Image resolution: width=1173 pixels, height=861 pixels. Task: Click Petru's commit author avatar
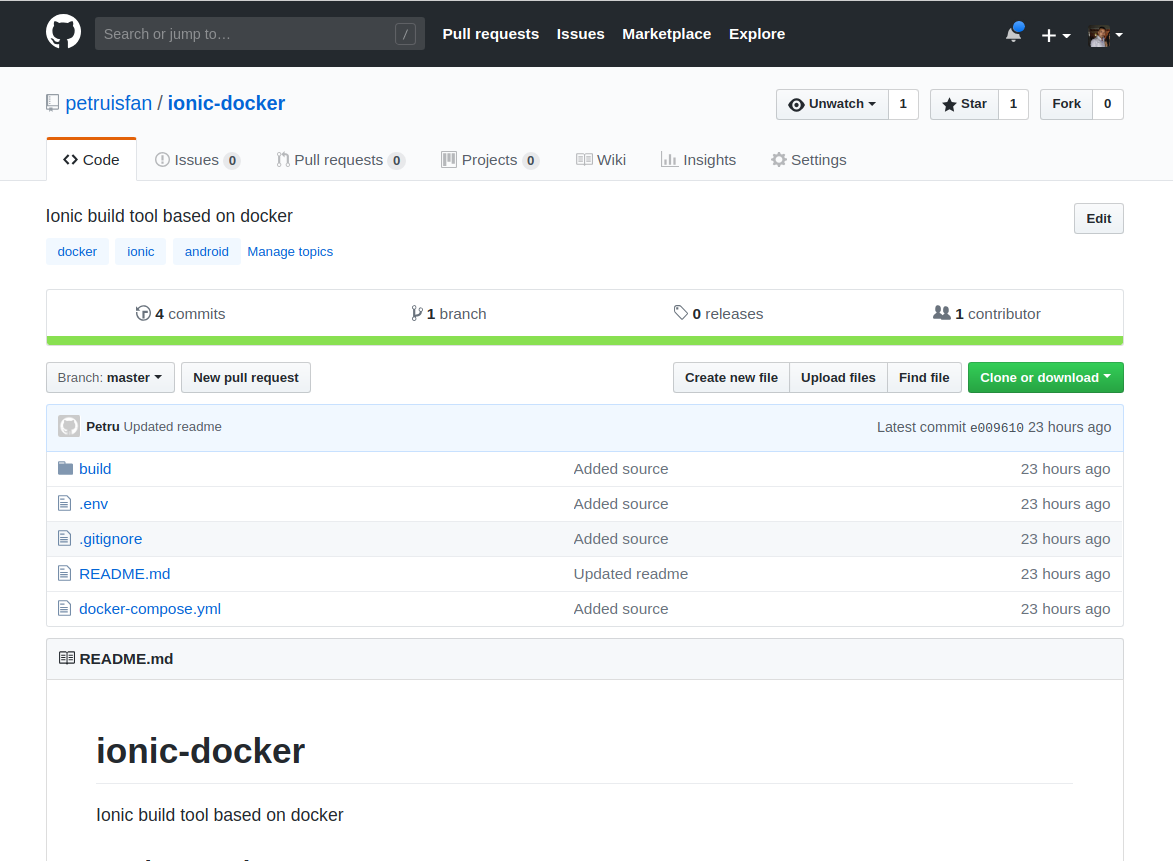click(x=69, y=426)
